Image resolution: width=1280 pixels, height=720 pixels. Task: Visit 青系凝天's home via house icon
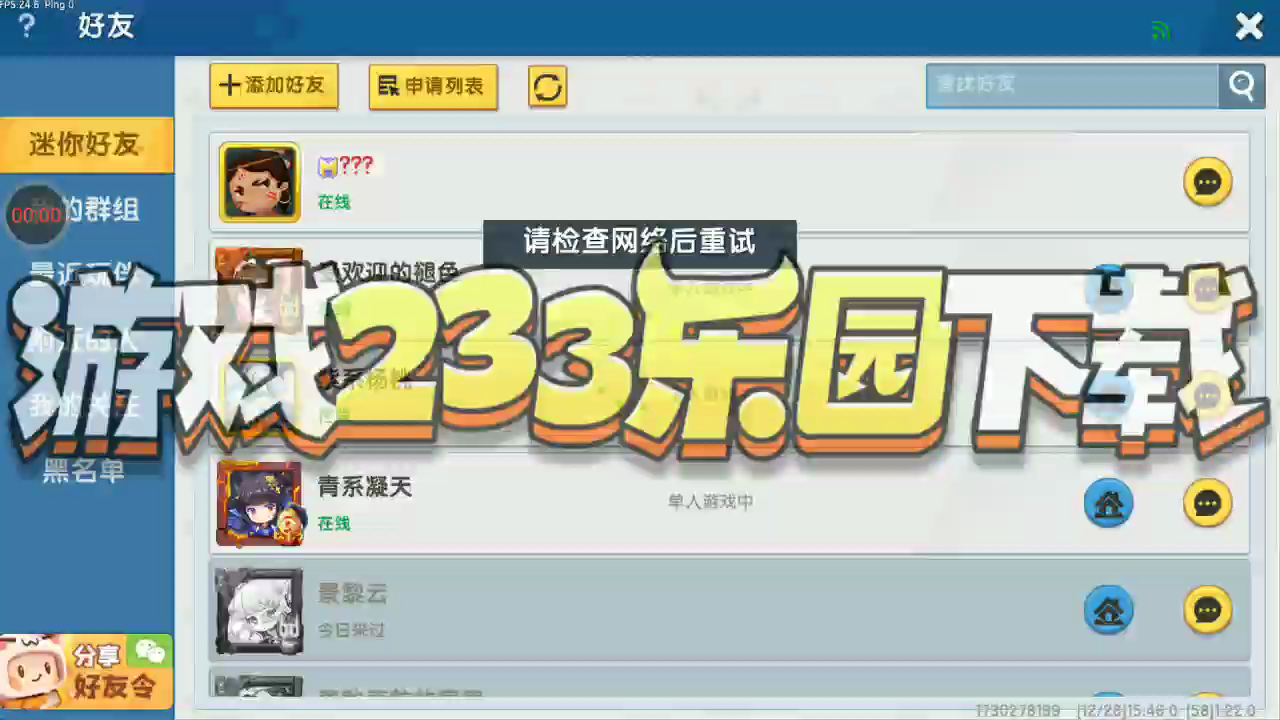click(x=1108, y=502)
